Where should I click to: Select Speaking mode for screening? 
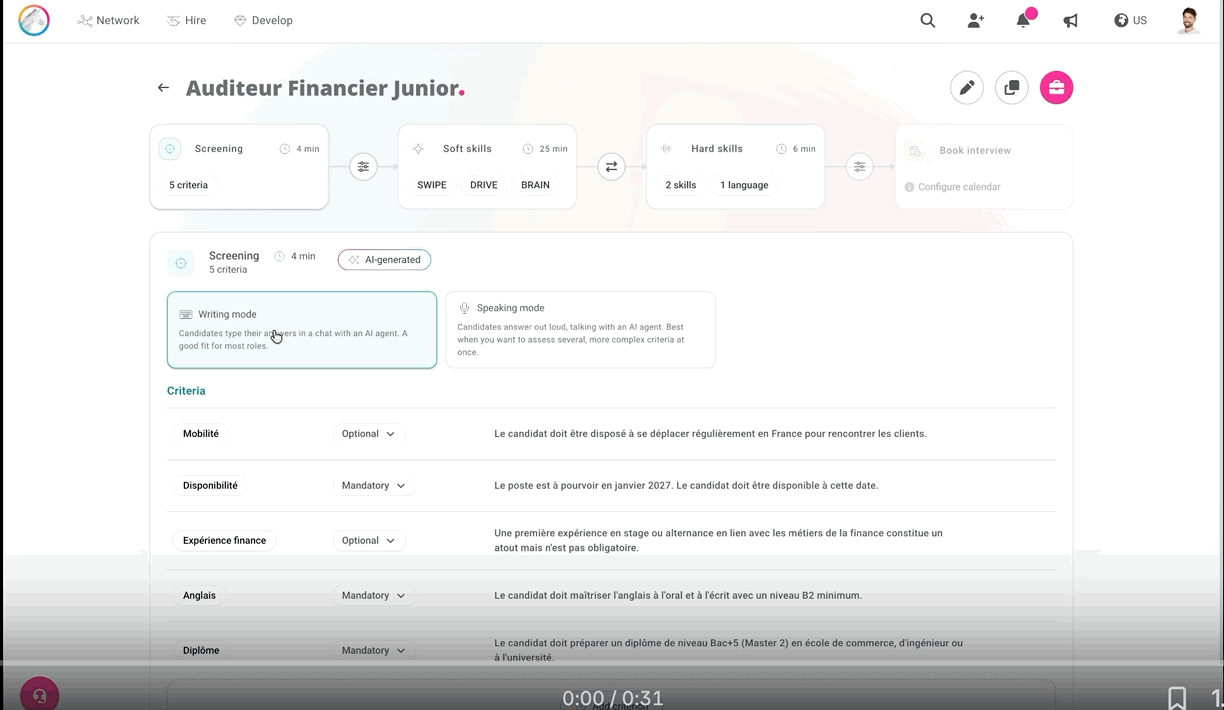[x=580, y=330]
